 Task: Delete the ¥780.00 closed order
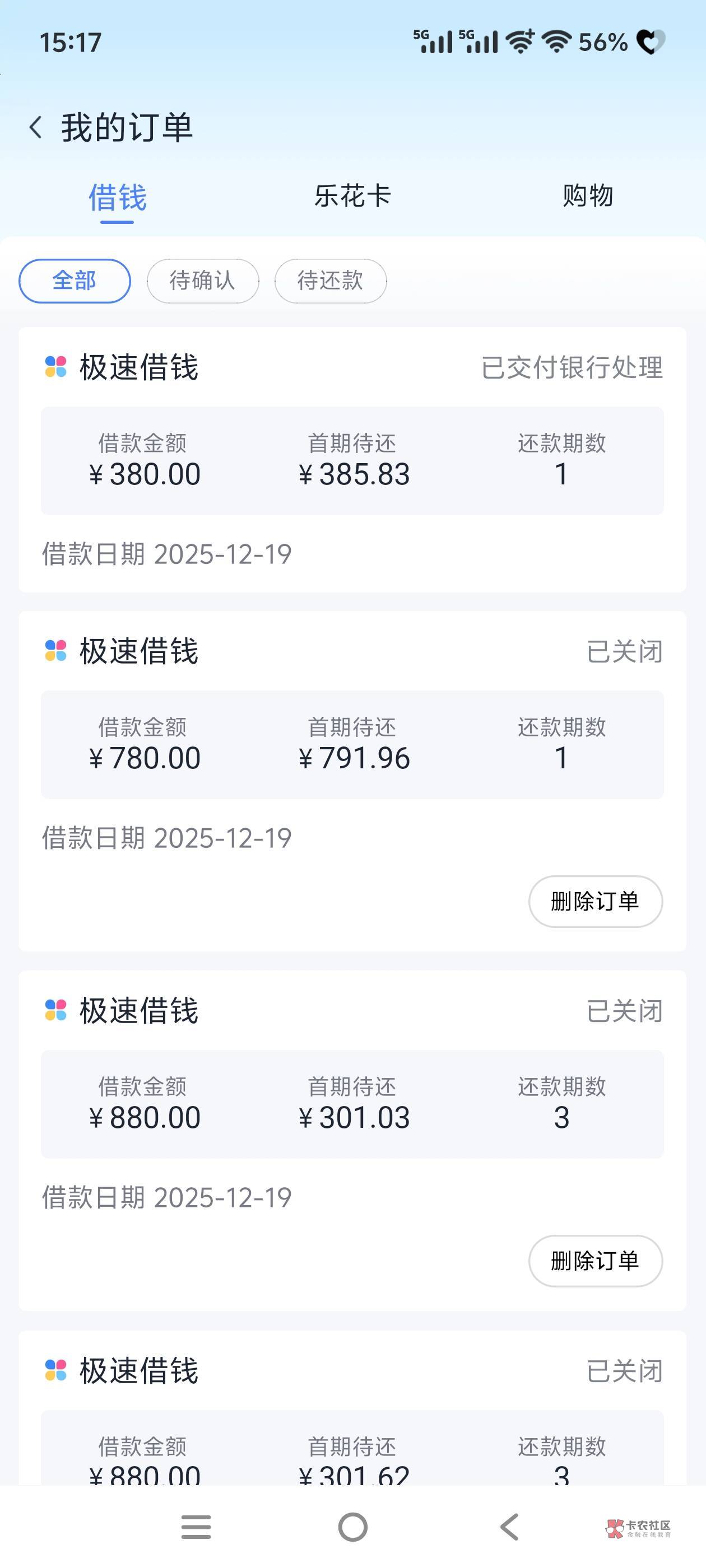pyautogui.click(x=595, y=902)
